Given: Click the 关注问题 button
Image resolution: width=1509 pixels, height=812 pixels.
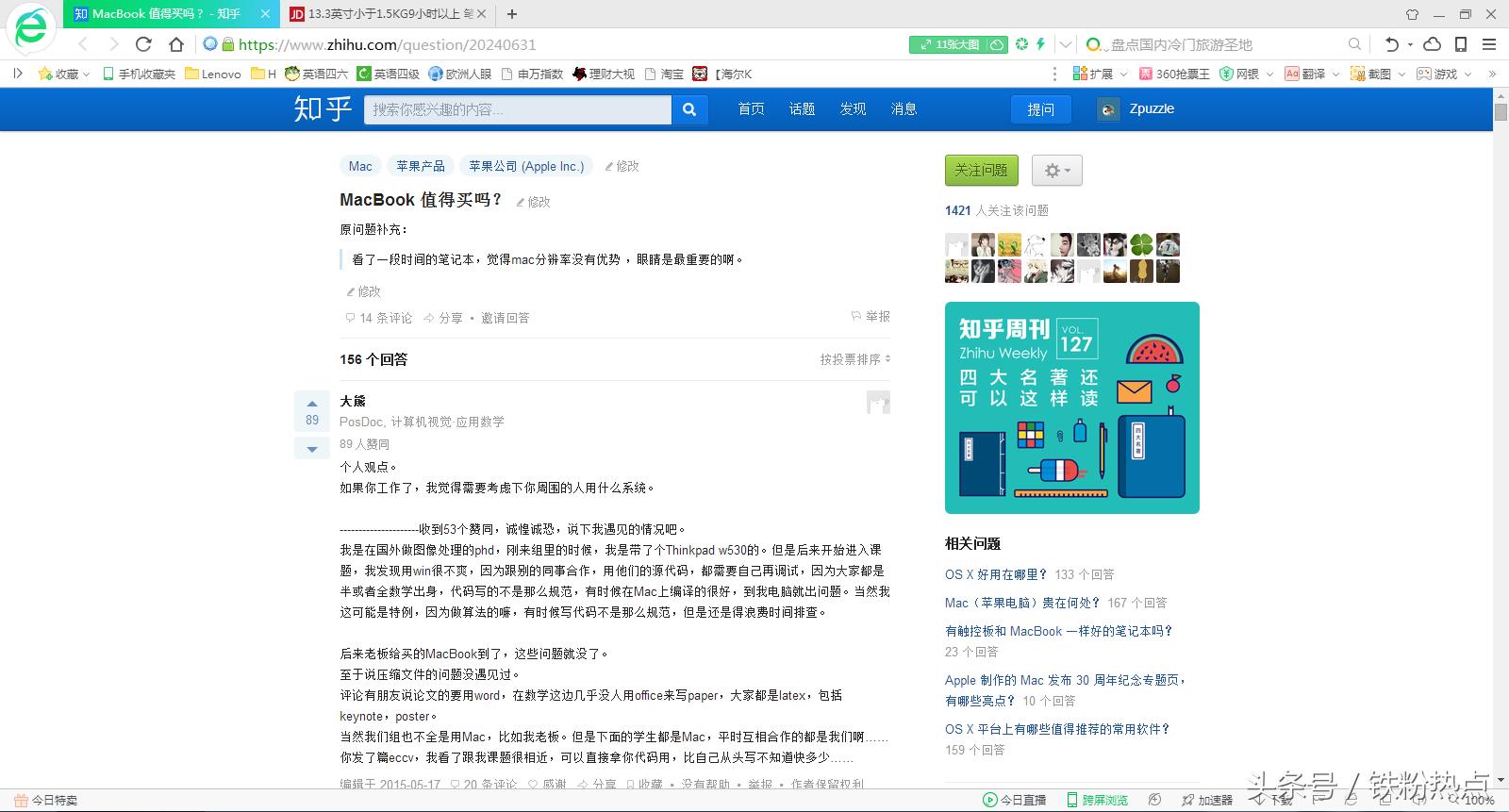Looking at the screenshot, I should pos(981,170).
